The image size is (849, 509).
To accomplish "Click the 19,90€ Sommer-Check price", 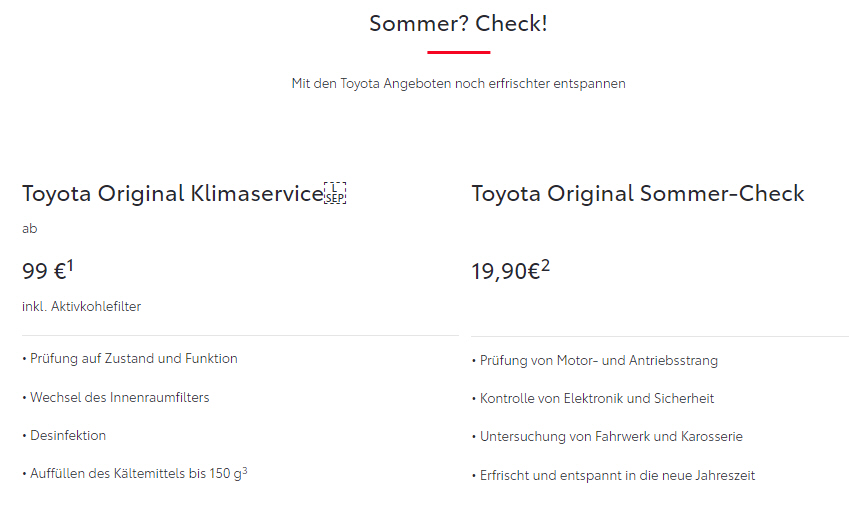I will tap(506, 271).
